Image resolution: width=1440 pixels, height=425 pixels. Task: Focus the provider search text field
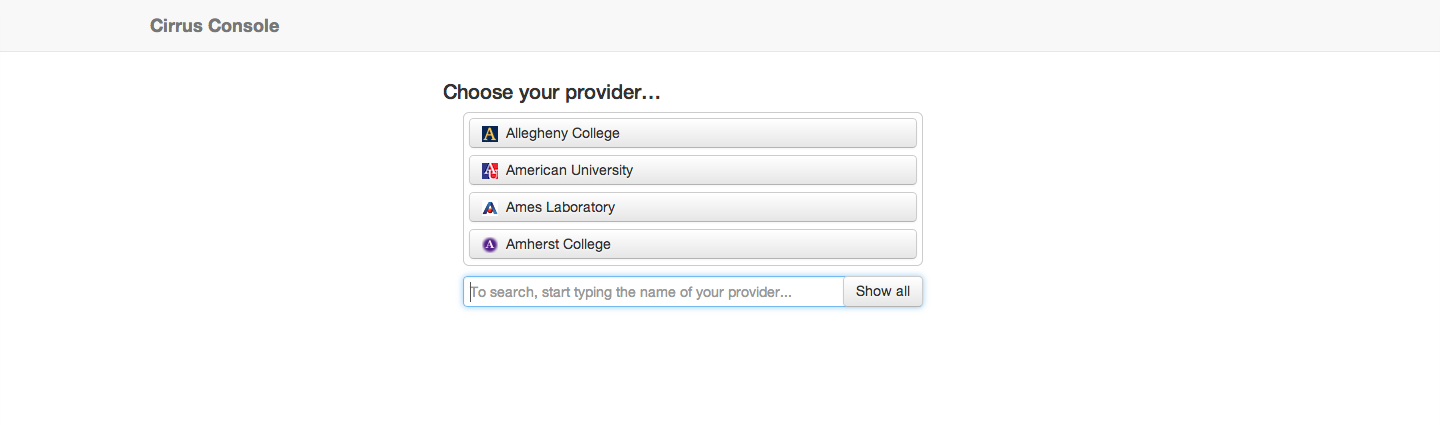coord(654,291)
